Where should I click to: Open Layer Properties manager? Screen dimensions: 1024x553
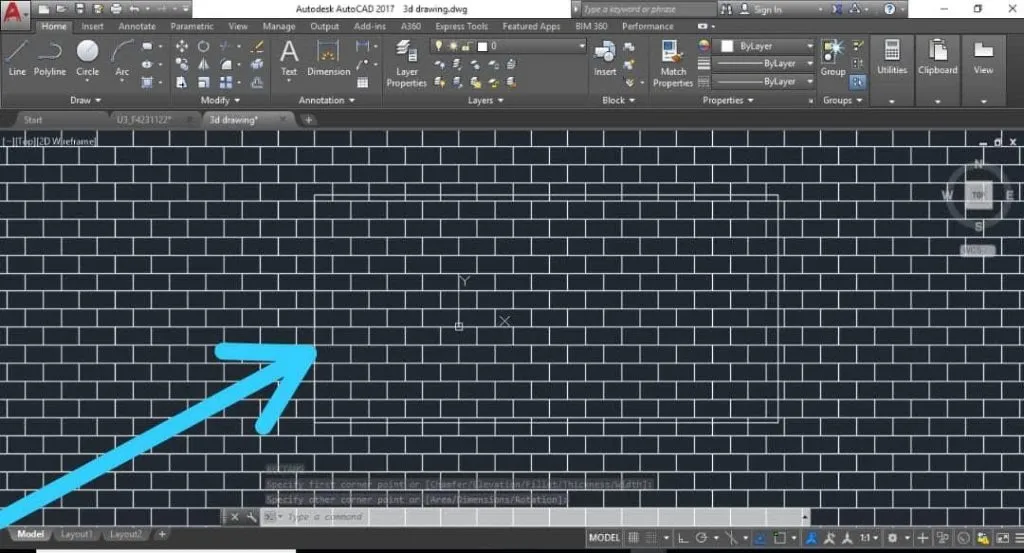click(406, 63)
